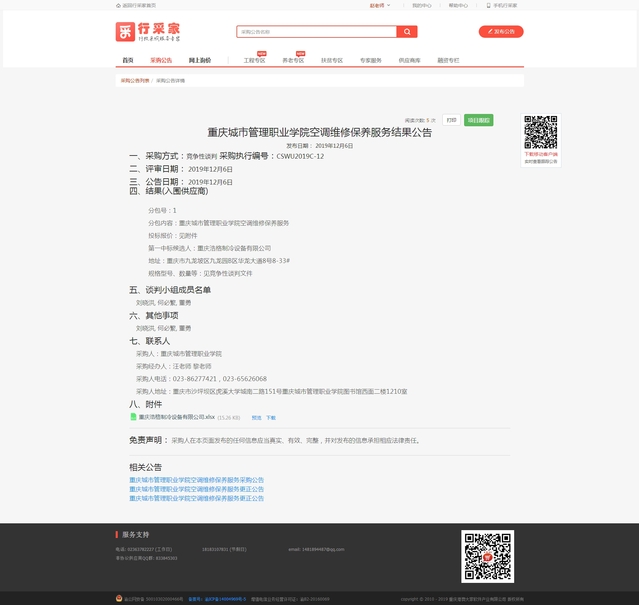Open 帮助中心 in top bar
The height and width of the screenshot is (605, 639).
[x=458, y=6]
